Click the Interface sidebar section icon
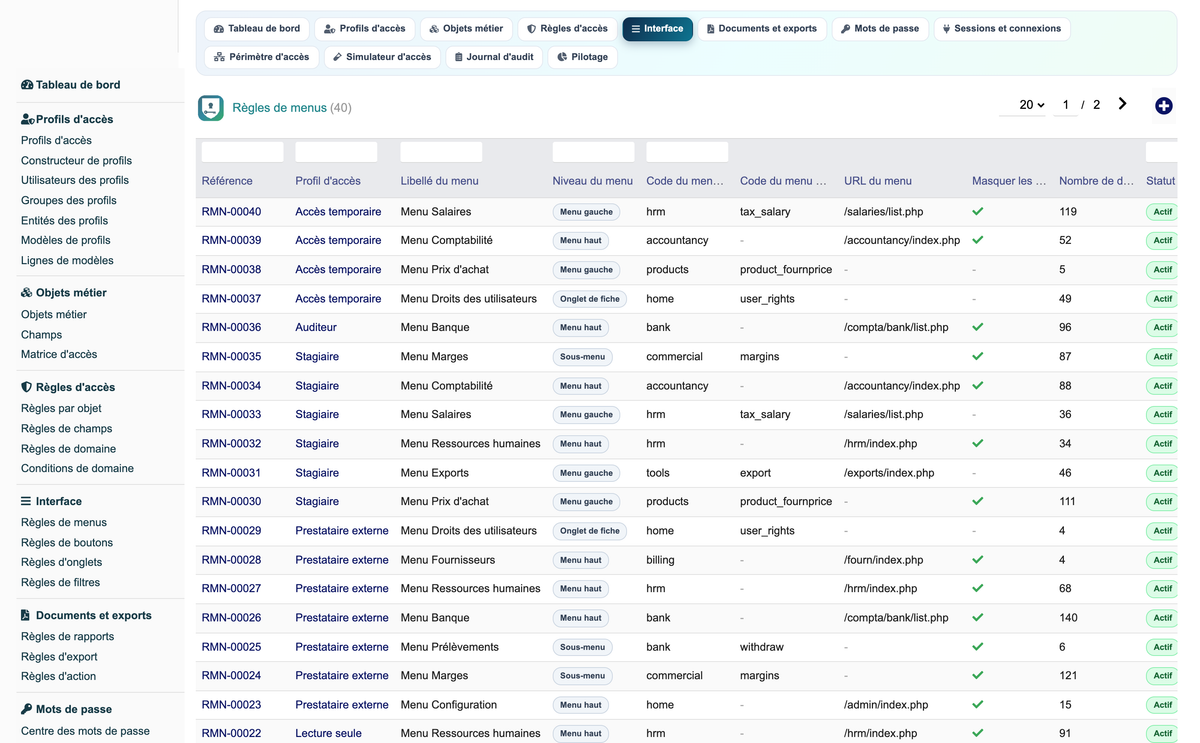 tap(26, 502)
